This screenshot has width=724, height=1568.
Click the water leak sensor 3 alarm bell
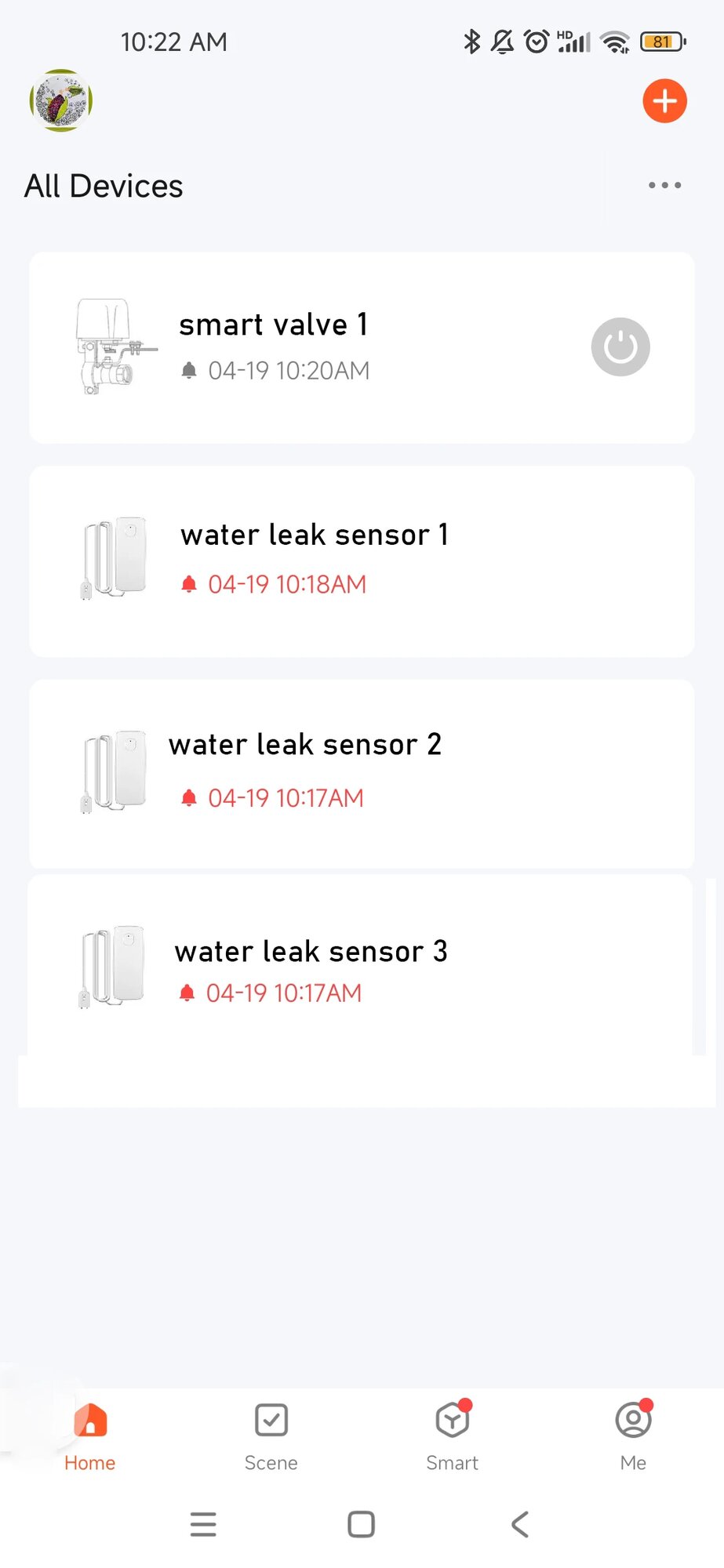(x=187, y=993)
